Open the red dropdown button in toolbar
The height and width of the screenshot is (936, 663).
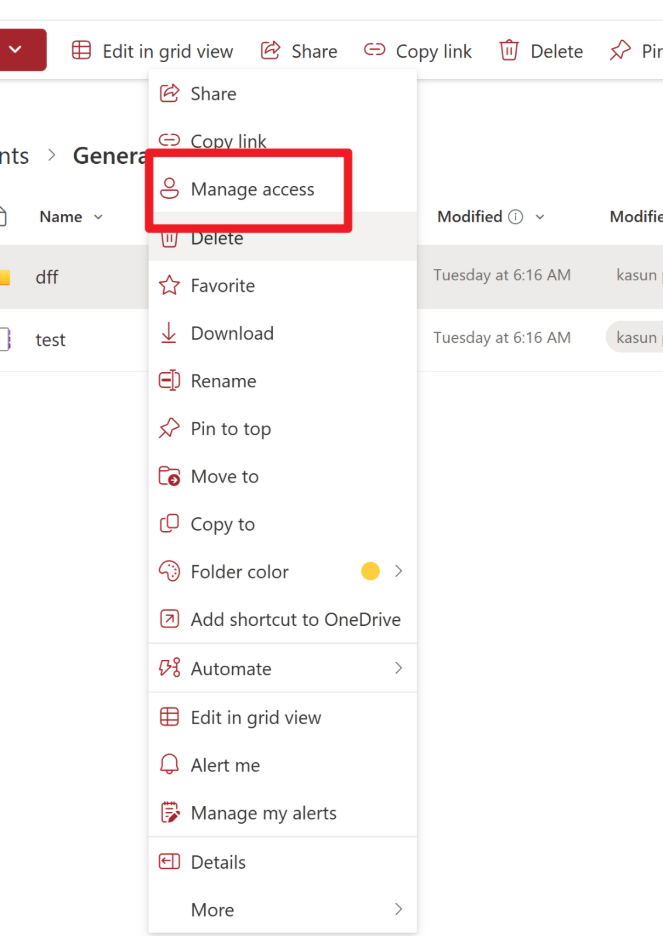23,50
